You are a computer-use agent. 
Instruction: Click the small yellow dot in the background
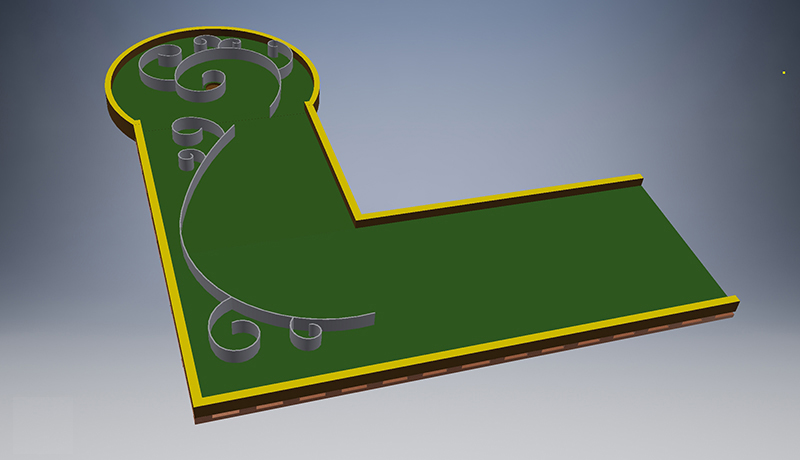click(x=784, y=72)
